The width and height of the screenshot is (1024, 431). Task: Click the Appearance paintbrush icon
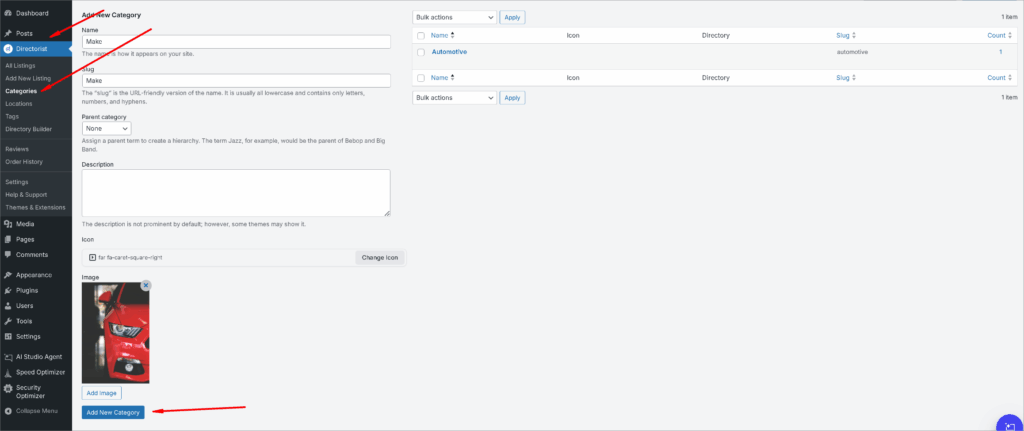tap(8, 274)
